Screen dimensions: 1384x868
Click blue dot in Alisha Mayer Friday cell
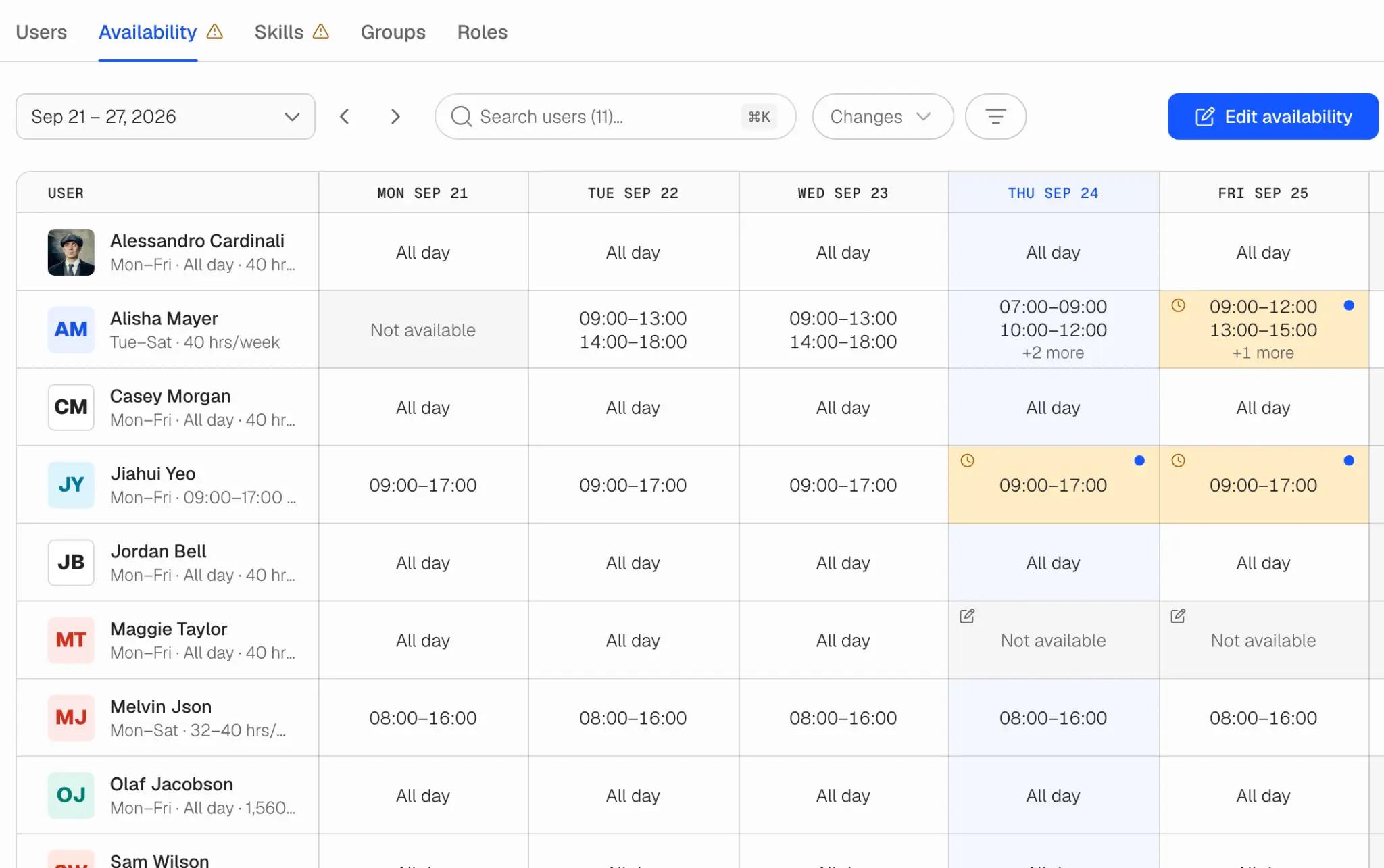1349,305
